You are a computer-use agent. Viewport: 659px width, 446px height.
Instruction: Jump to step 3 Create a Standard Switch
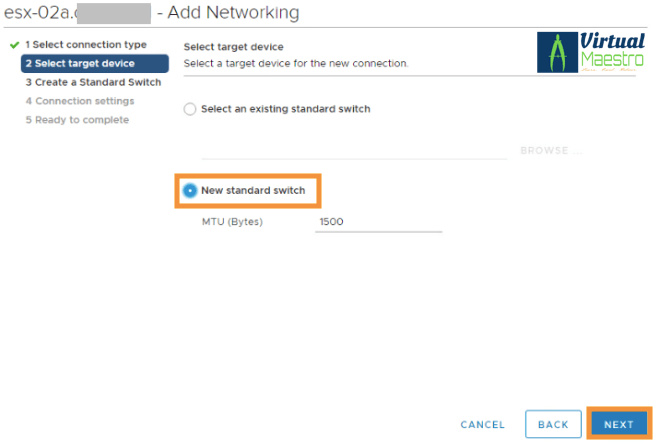point(92,82)
